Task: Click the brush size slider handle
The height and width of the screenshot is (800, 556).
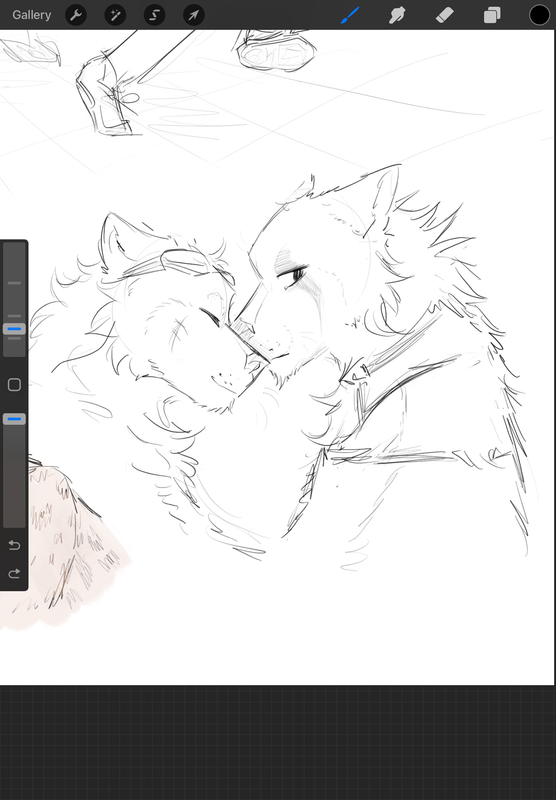Action: 14,329
